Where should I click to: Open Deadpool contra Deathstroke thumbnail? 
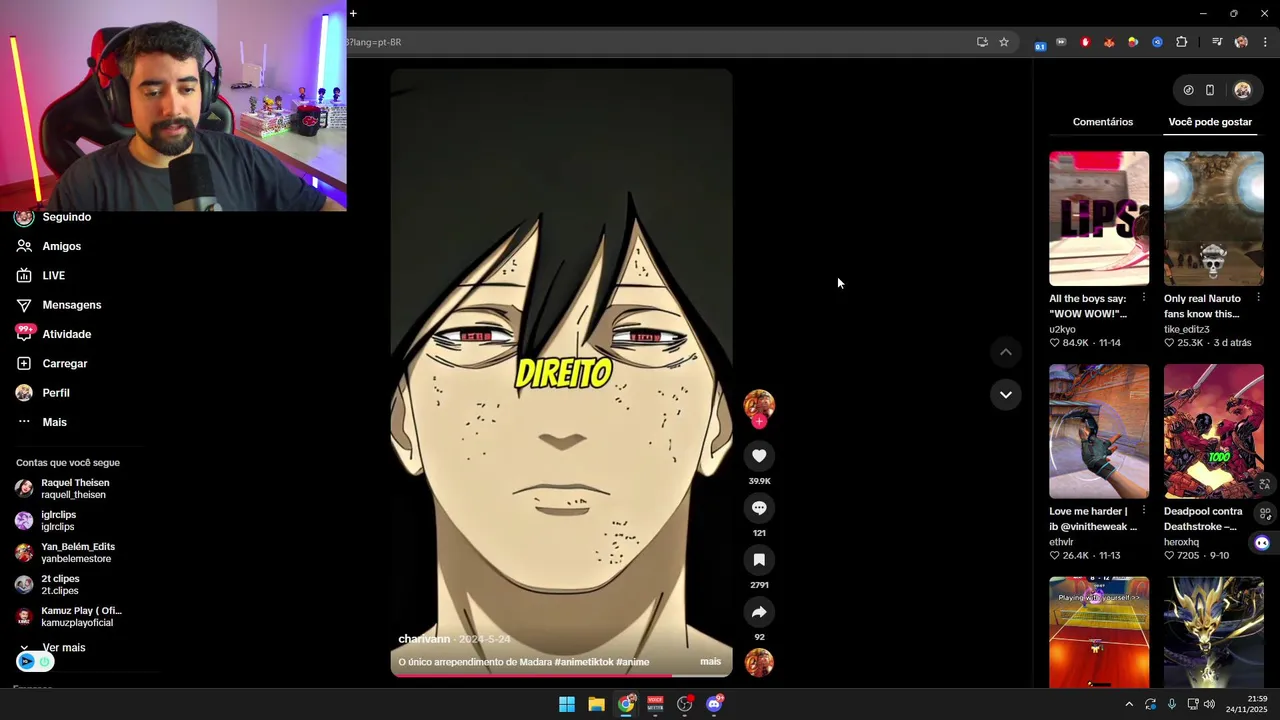(1214, 431)
